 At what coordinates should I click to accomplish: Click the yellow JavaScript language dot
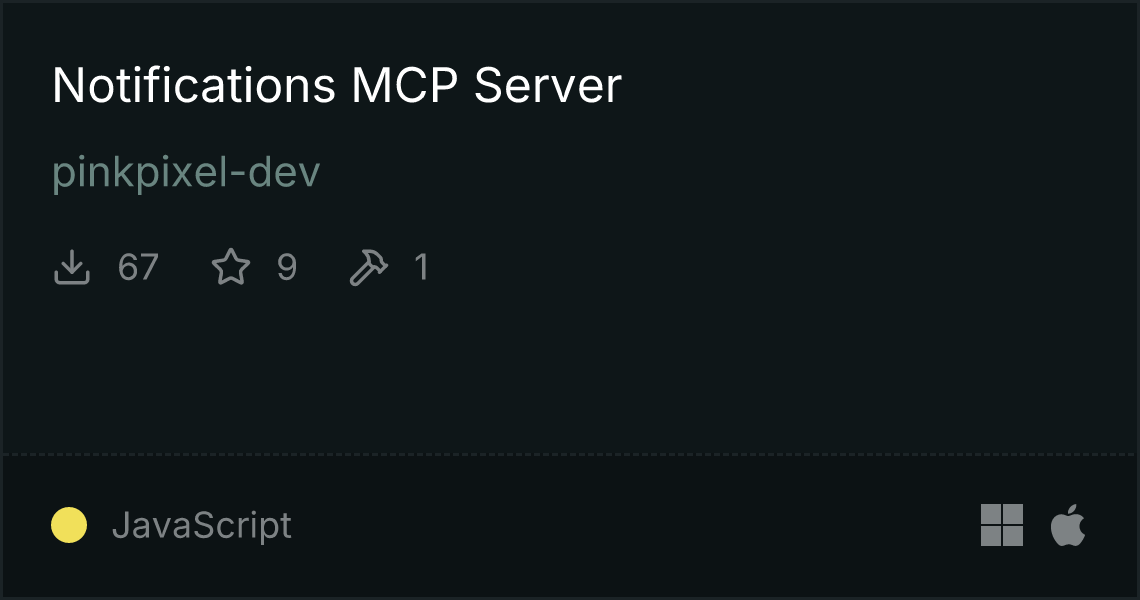69,525
